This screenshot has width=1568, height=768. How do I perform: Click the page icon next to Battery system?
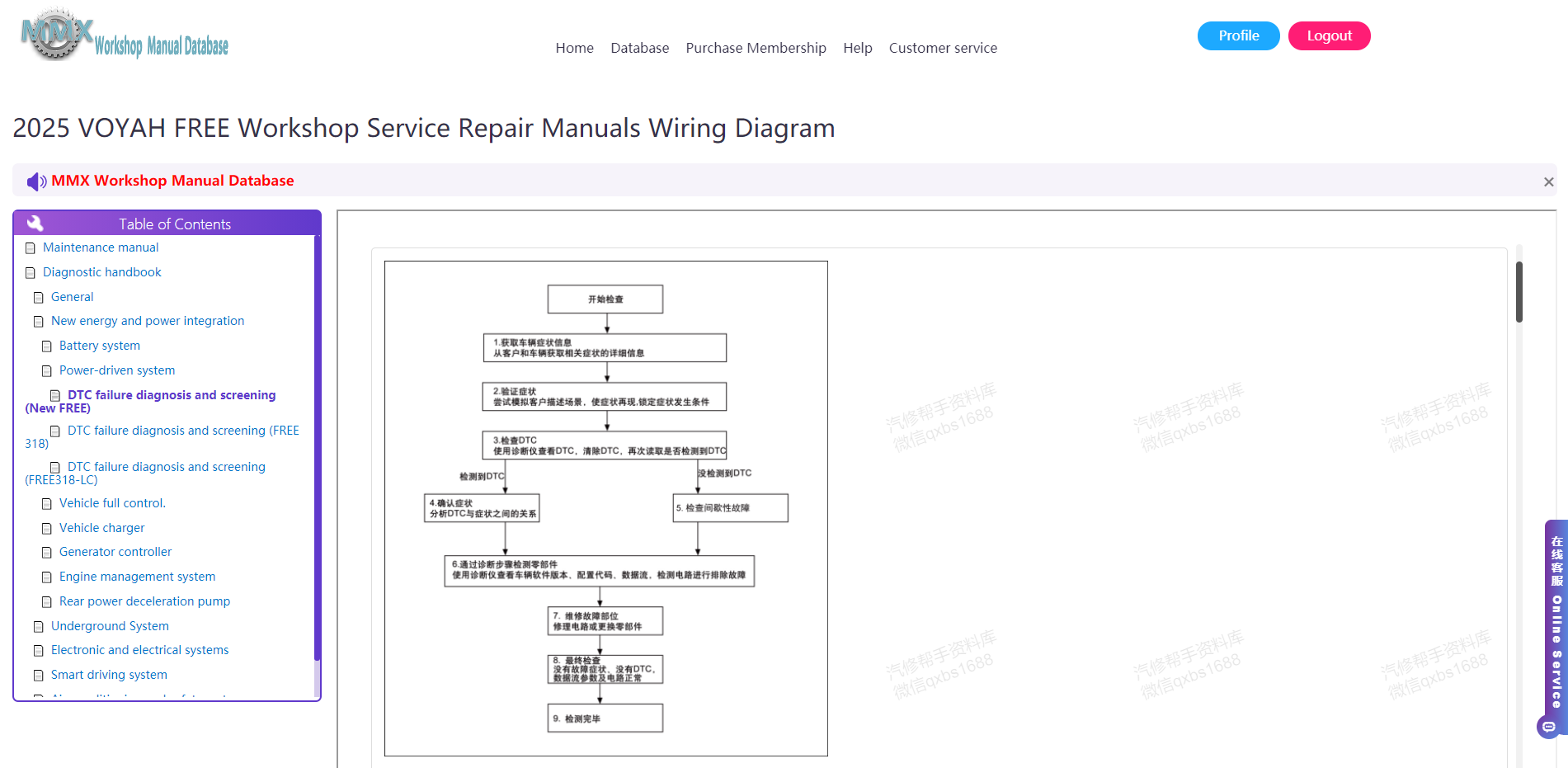point(47,346)
